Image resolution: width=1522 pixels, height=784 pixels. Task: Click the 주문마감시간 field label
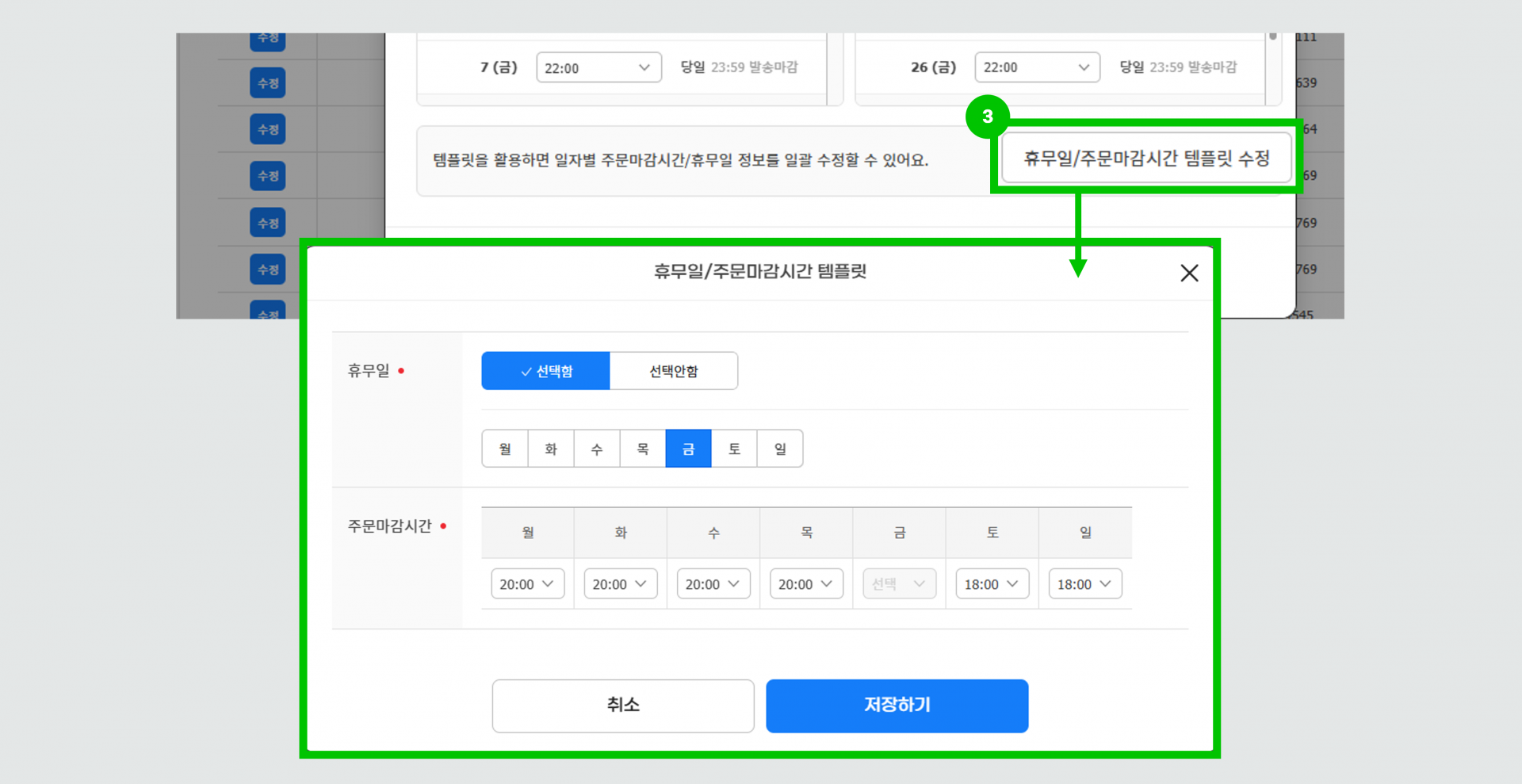tap(390, 526)
